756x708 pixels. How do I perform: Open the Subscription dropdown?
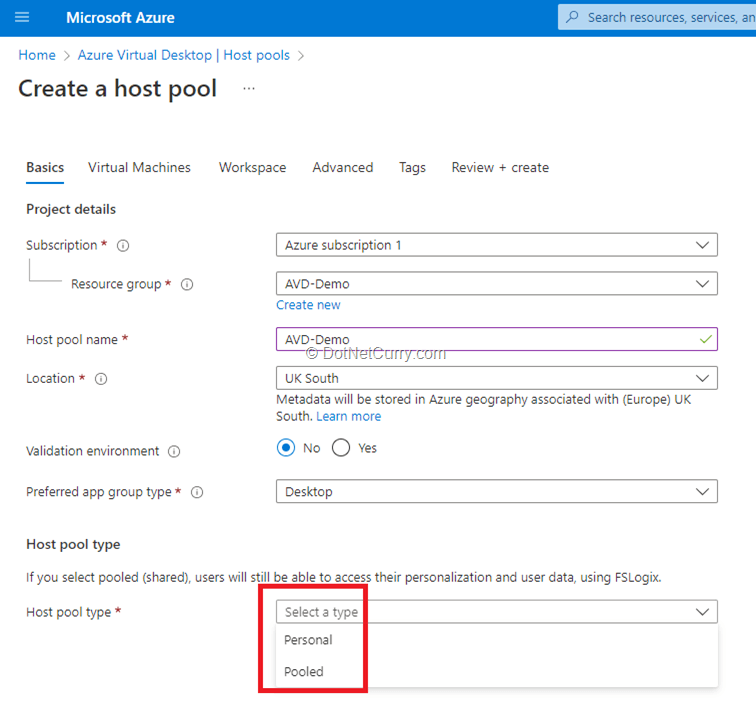(497, 245)
